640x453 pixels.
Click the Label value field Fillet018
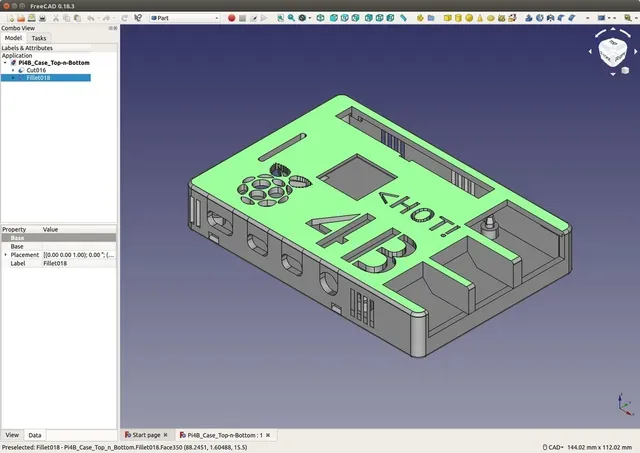79,263
